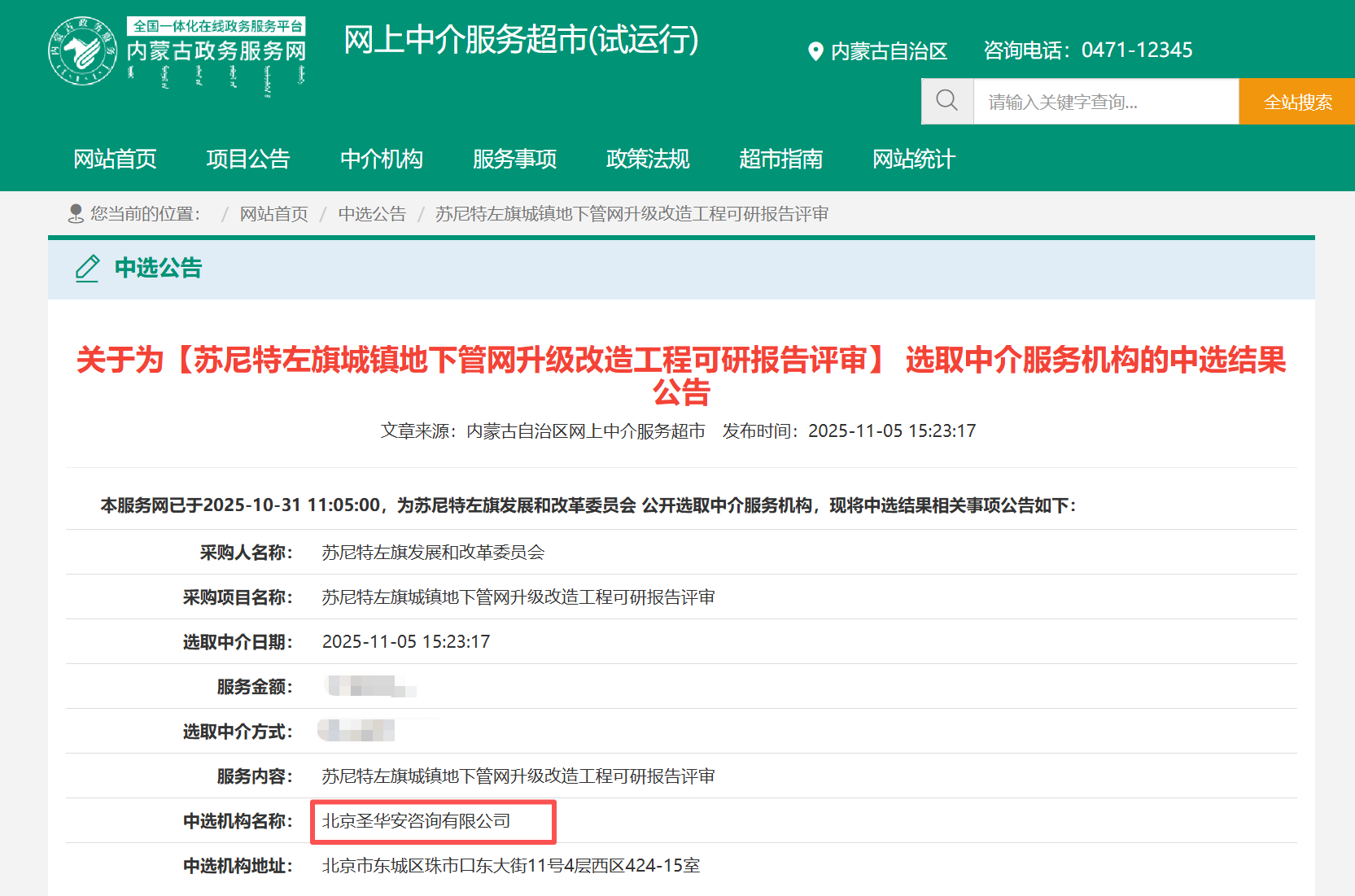This screenshot has width=1355, height=896.
Task: Click the consultation phone number 0471-12345
Action: point(1136,50)
